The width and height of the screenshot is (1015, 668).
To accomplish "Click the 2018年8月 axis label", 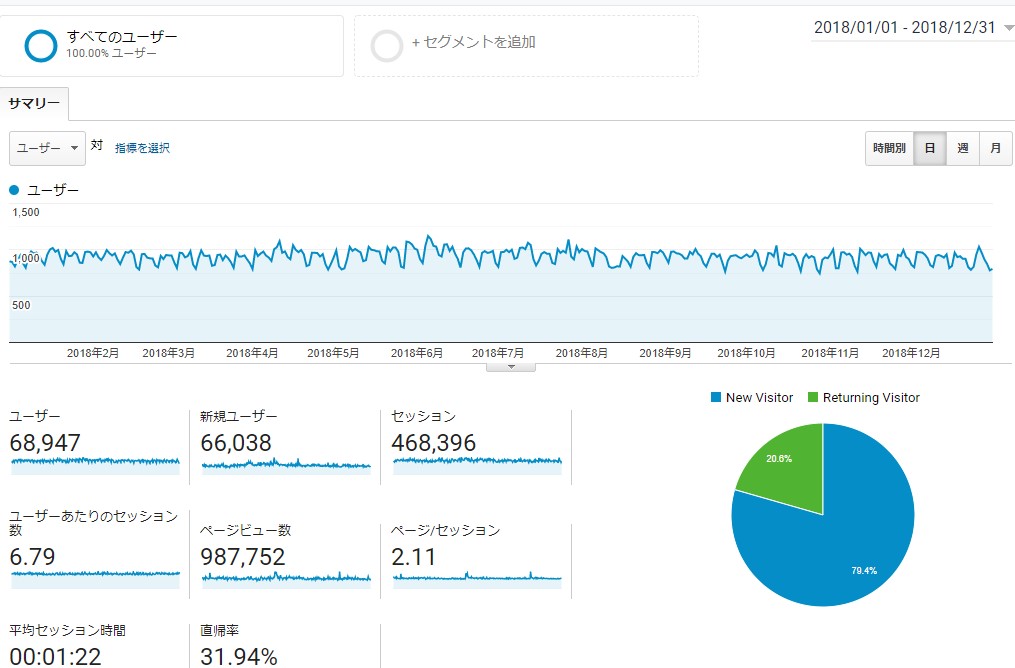I will [x=582, y=353].
